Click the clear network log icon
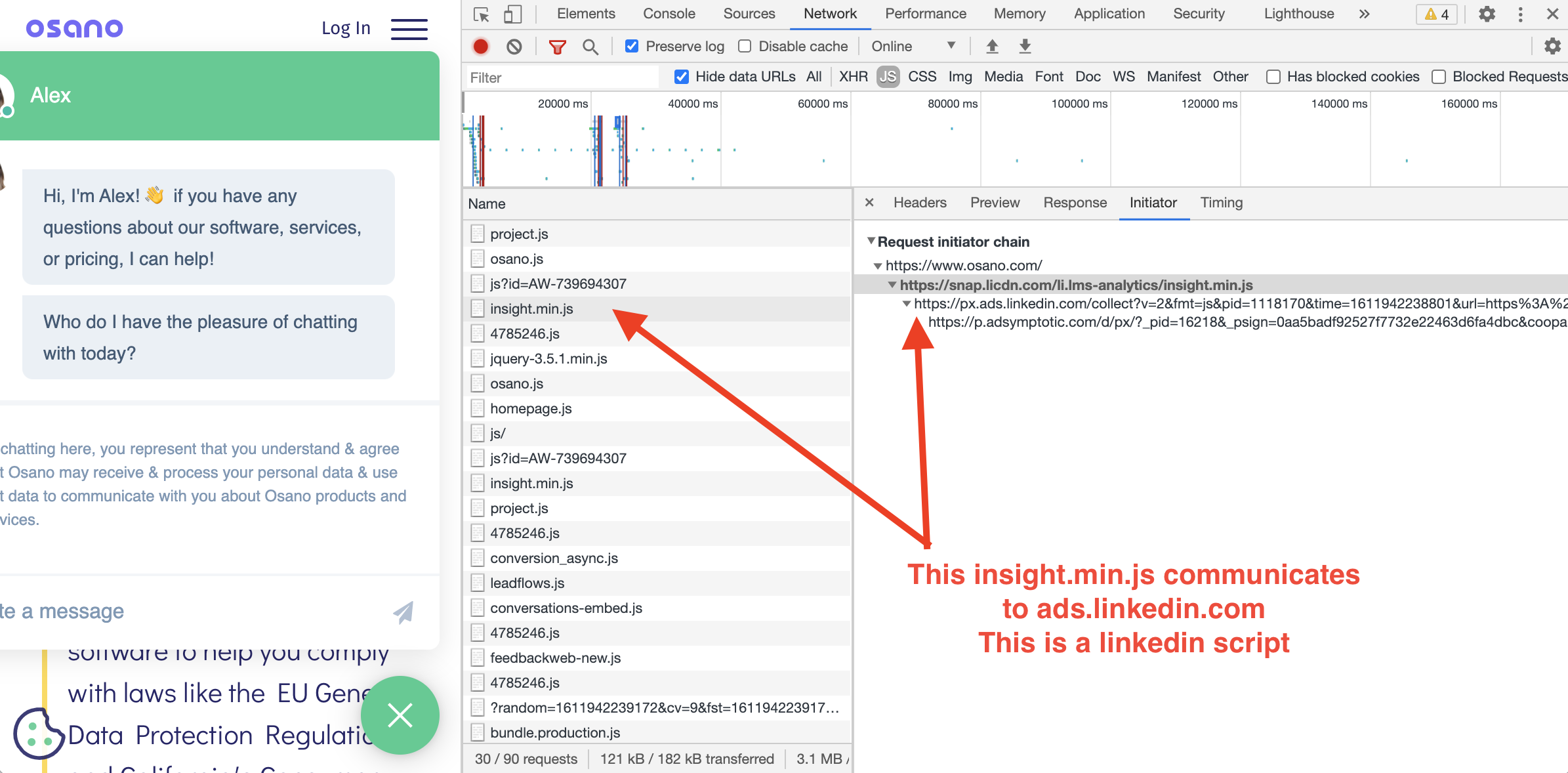The height and width of the screenshot is (773, 1568). click(514, 47)
